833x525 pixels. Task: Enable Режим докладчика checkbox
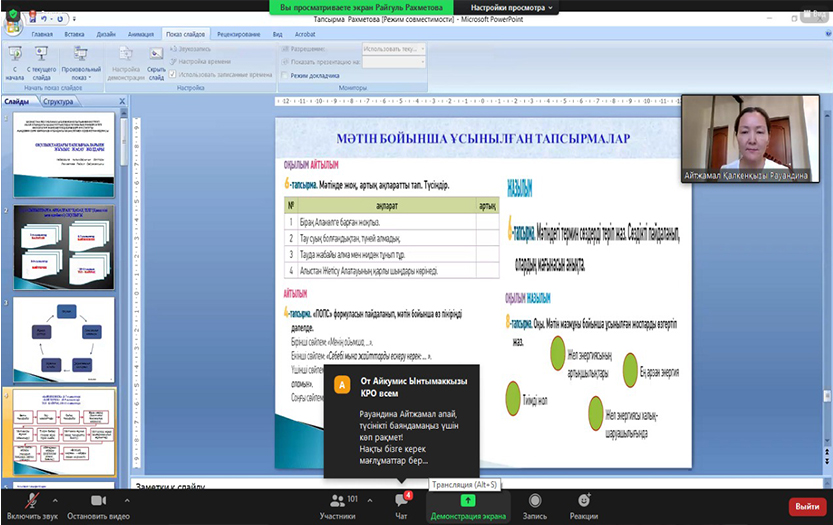(x=286, y=75)
